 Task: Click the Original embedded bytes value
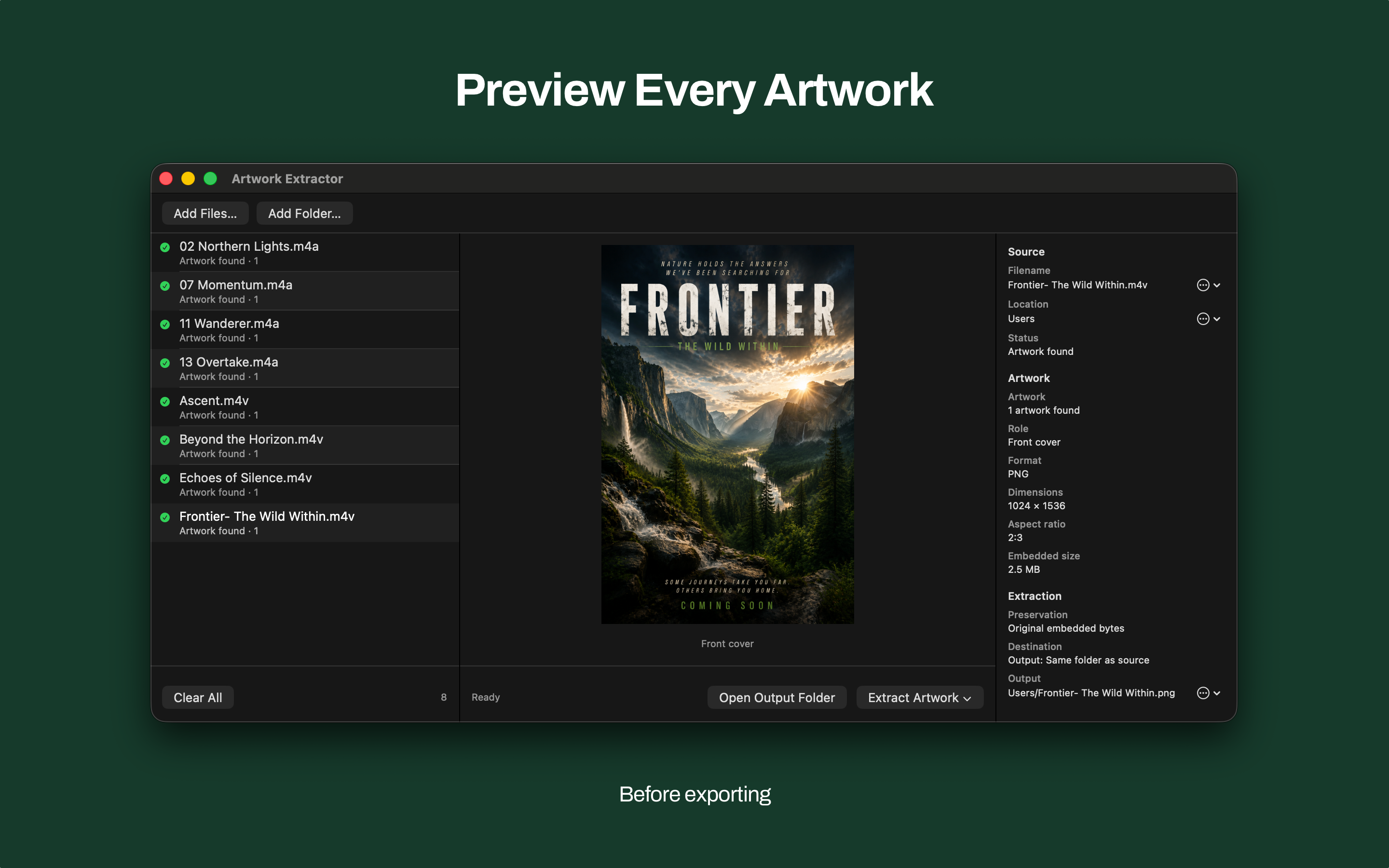1066,628
